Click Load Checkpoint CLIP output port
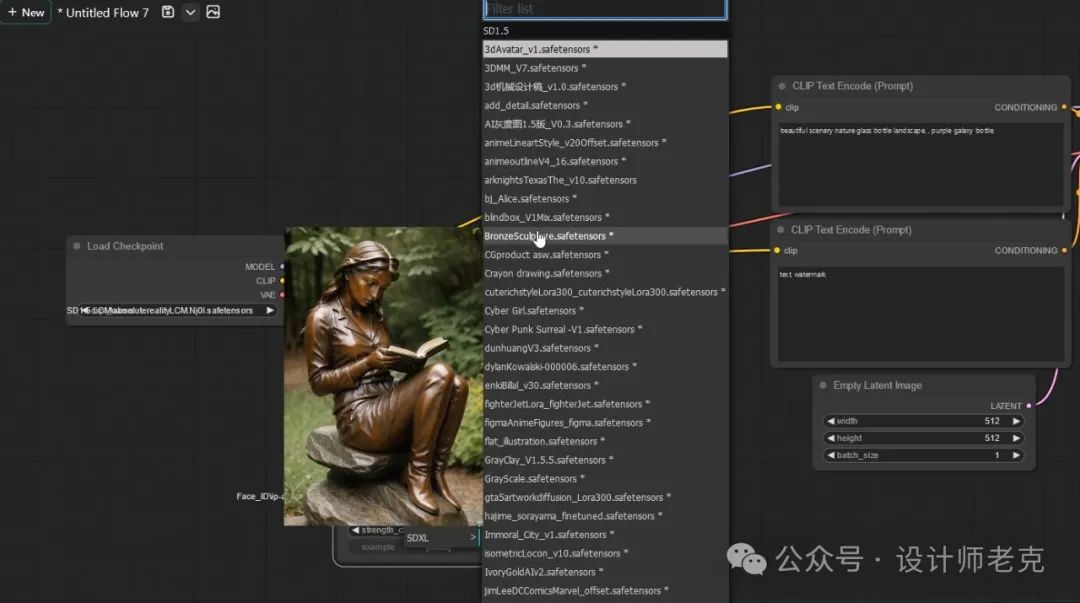Image resolution: width=1080 pixels, height=603 pixels. pyautogui.click(x=282, y=280)
